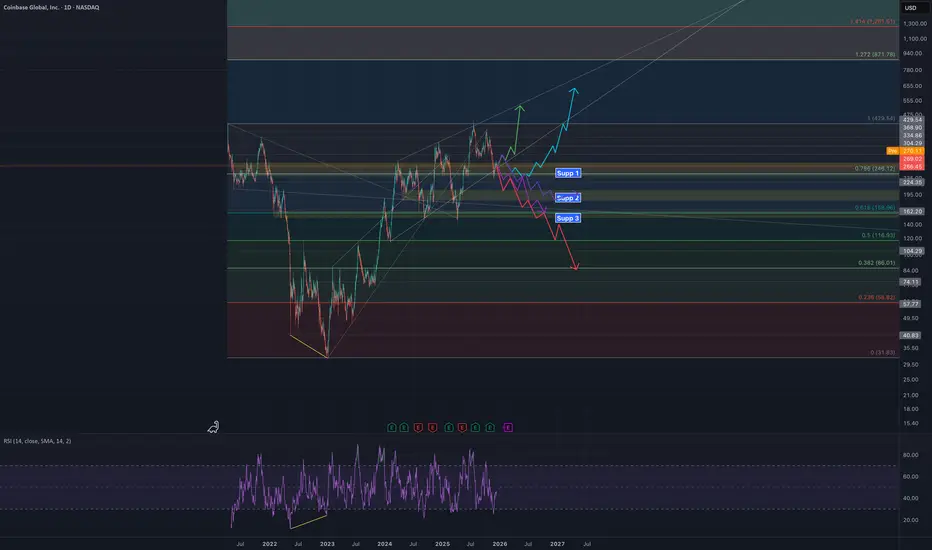Click the third red earnings marker
This screenshot has width=932, height=550.
[462, 428]
